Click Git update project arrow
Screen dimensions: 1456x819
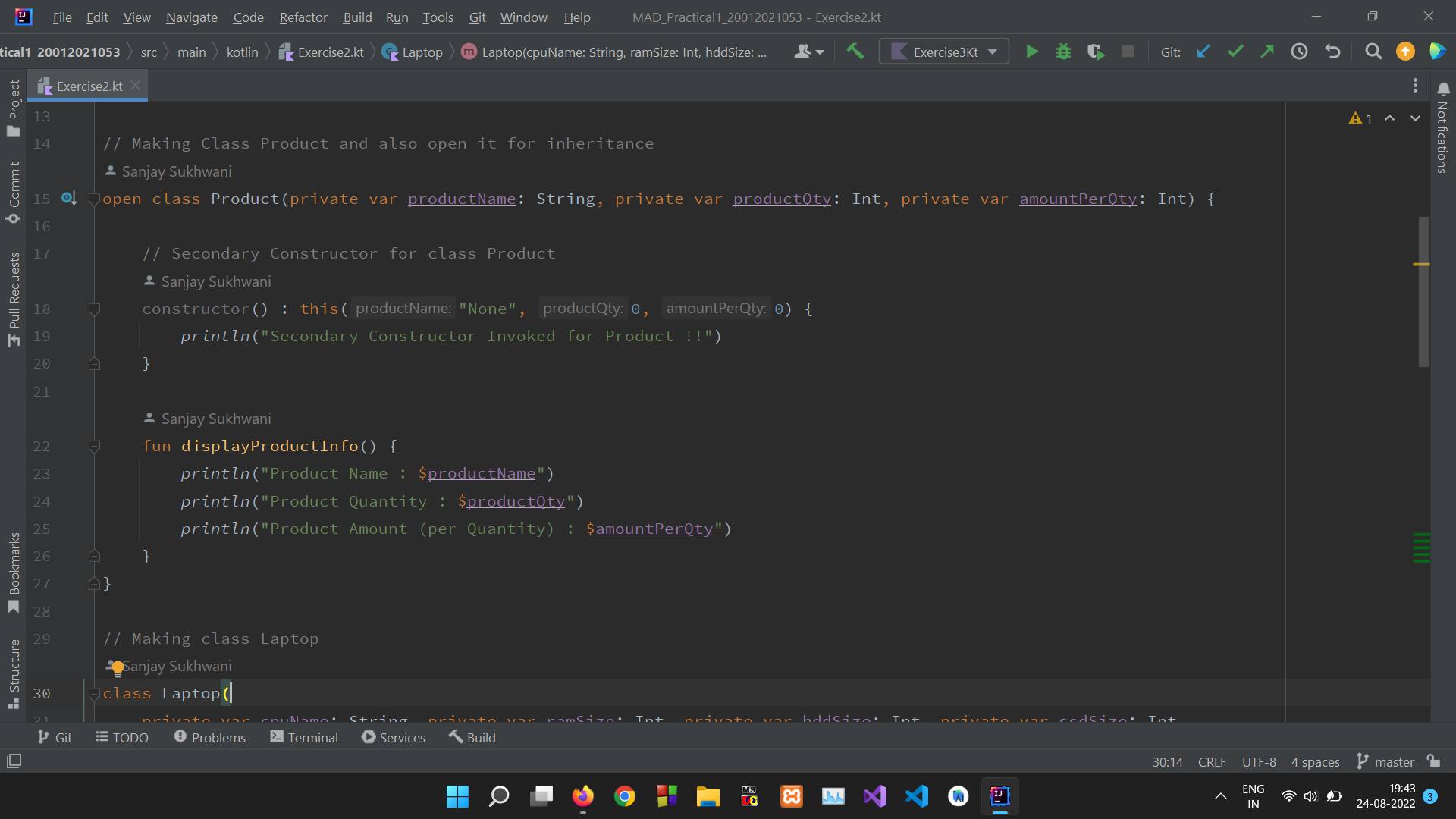point(1203,52)
